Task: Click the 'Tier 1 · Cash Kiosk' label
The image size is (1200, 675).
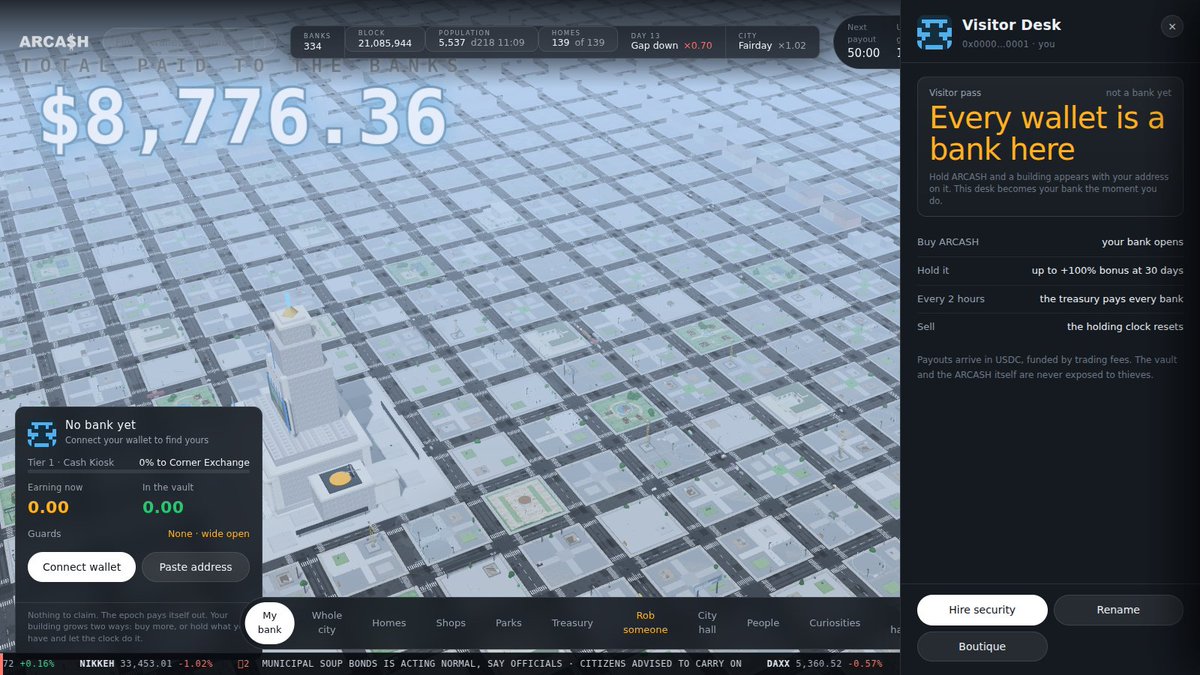Action: click(x=71, y=463)
